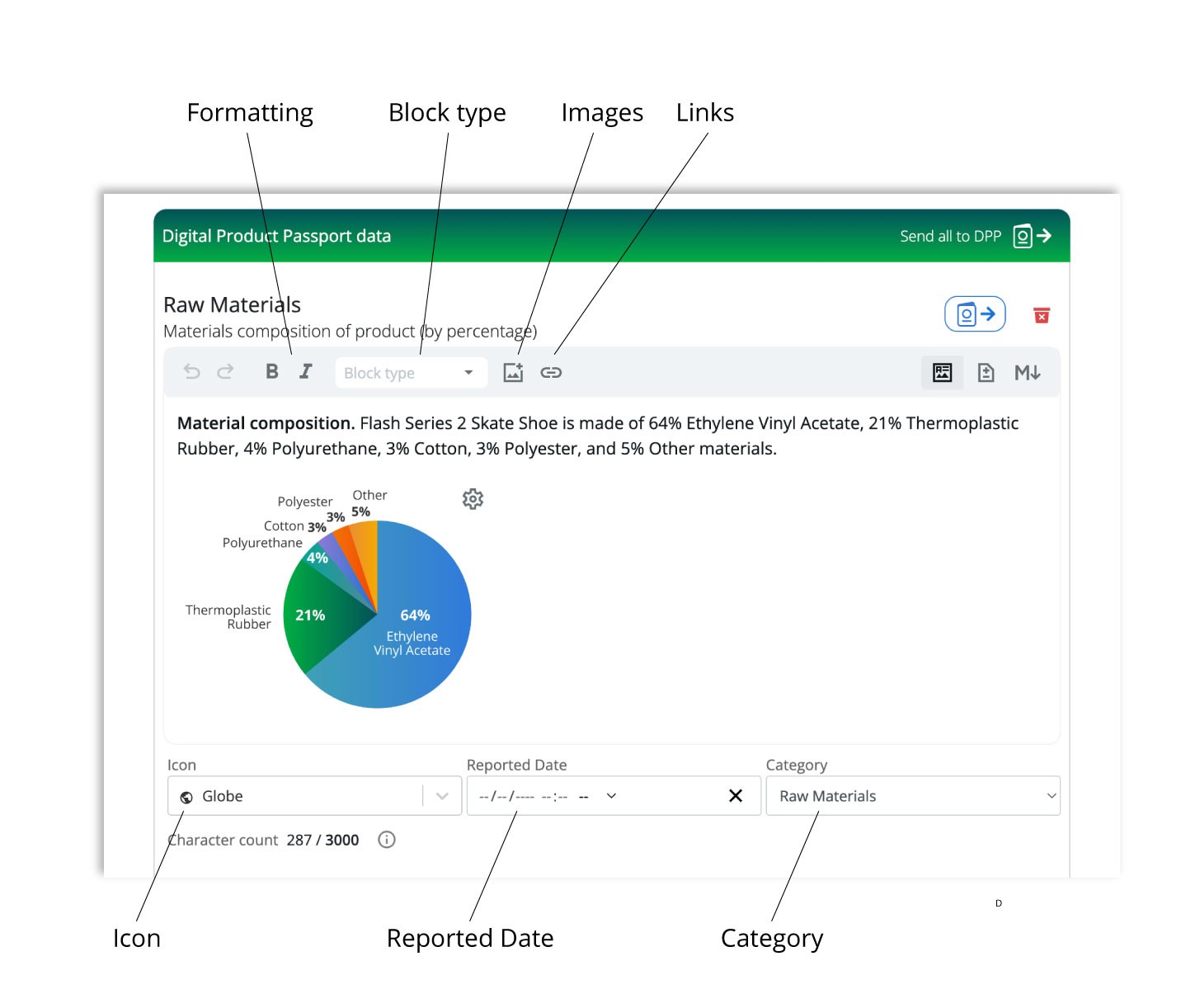Switch to rich text preview mode
Screen dimensions: 1200x1008
(942, 372)
